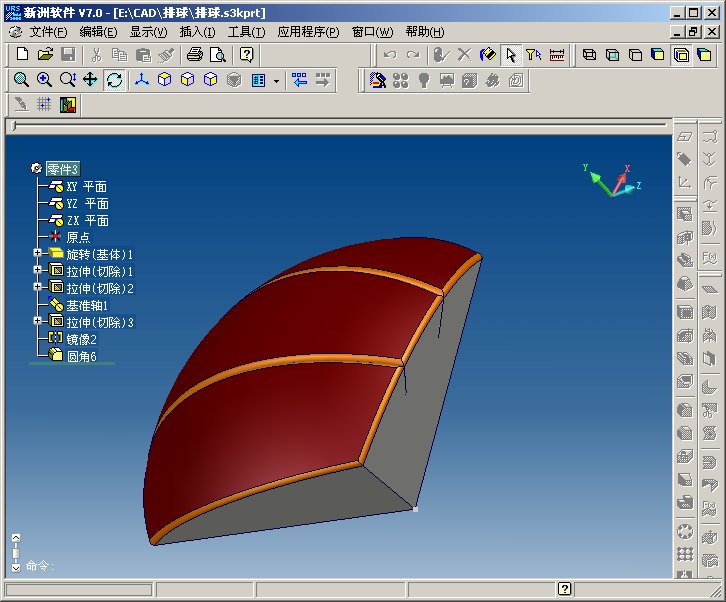Open the view orientation dropdown arrow
Viewport: 726px width, 602px height.
(276, 81)
